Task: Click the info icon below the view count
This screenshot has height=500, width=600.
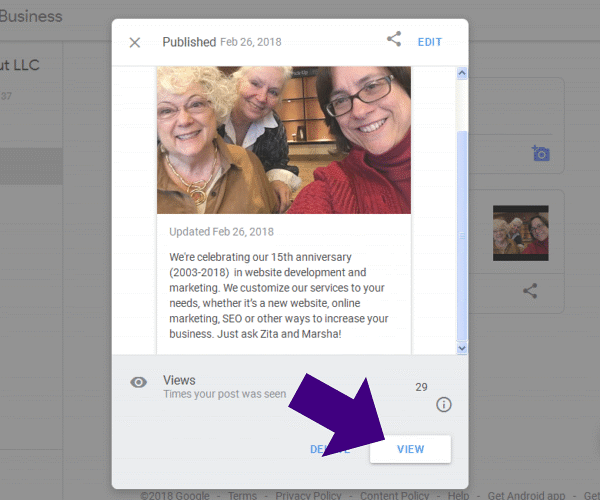Action: (x=444, y=405)
